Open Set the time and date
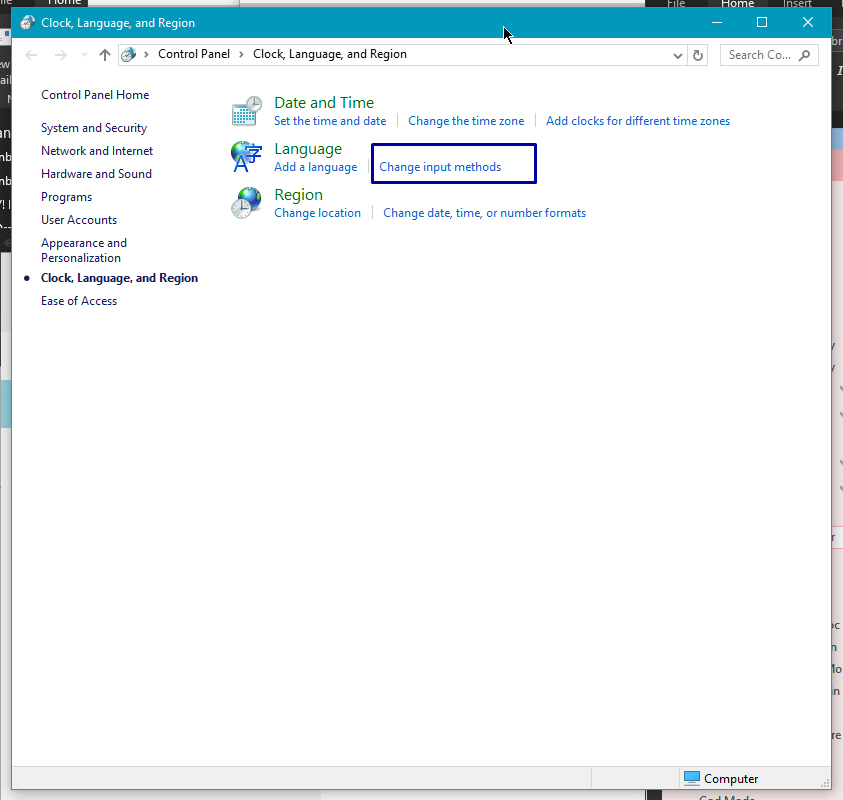Screen dimensions: 843x800 330,121
